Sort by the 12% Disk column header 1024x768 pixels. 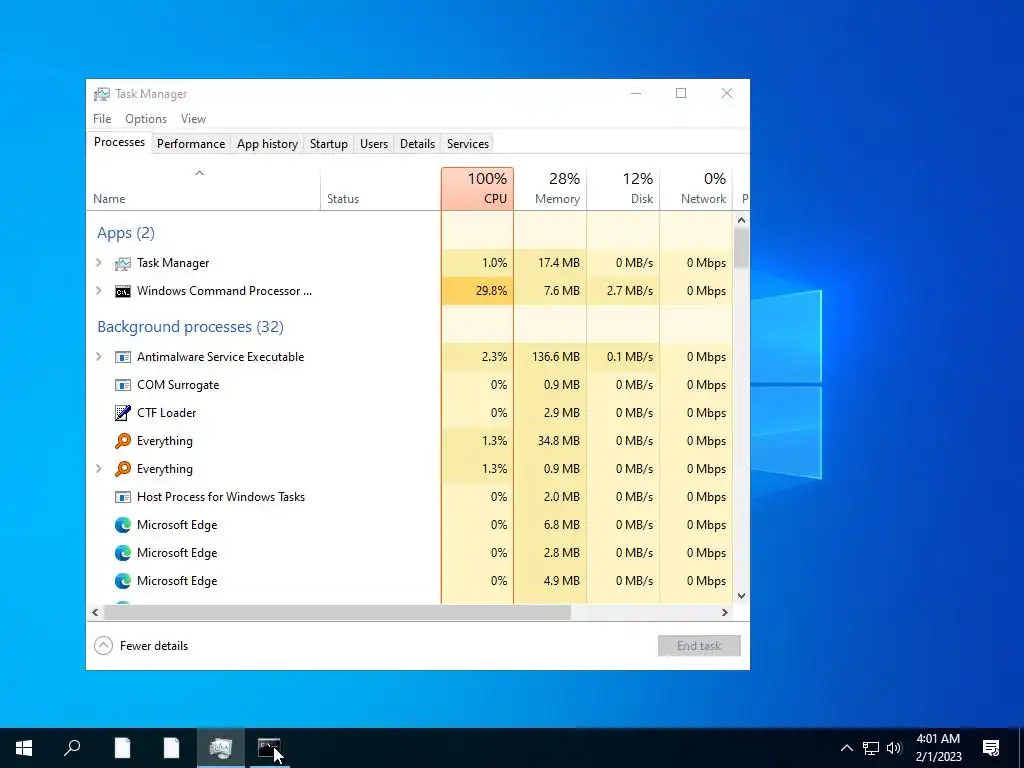click(624, 189)
